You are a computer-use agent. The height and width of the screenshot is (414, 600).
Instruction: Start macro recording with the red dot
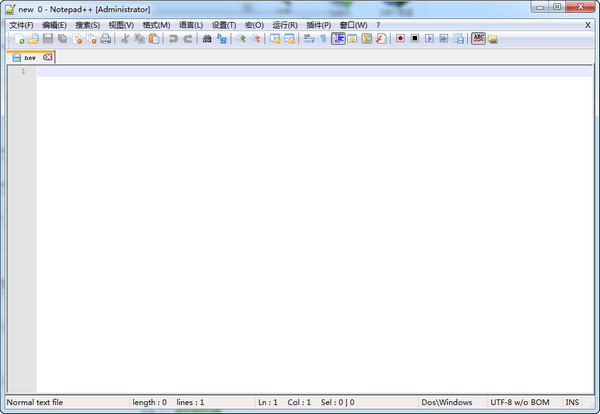click(x=400, y=39)
